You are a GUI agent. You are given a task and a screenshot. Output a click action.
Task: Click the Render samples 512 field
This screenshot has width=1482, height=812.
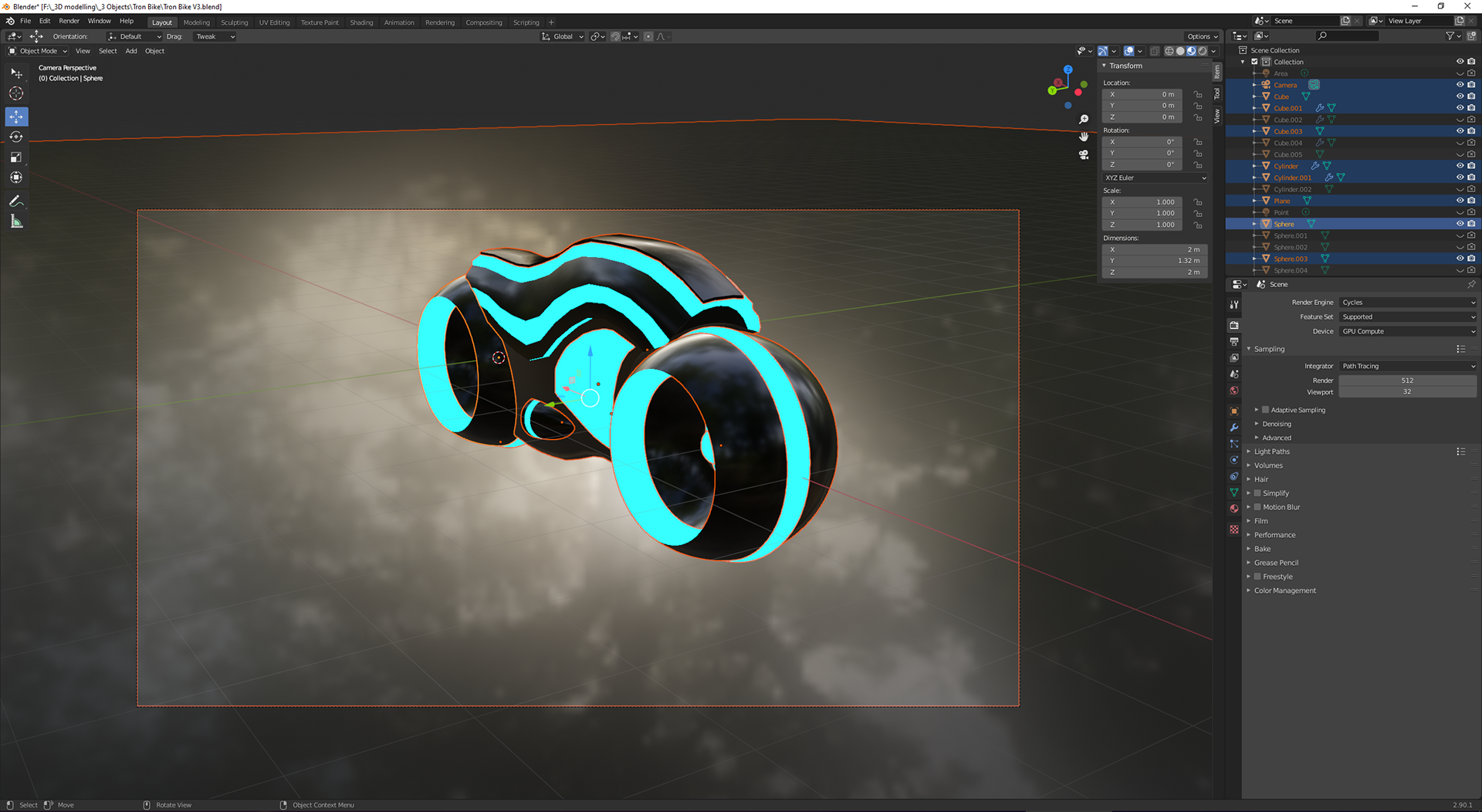[1408, 381]
